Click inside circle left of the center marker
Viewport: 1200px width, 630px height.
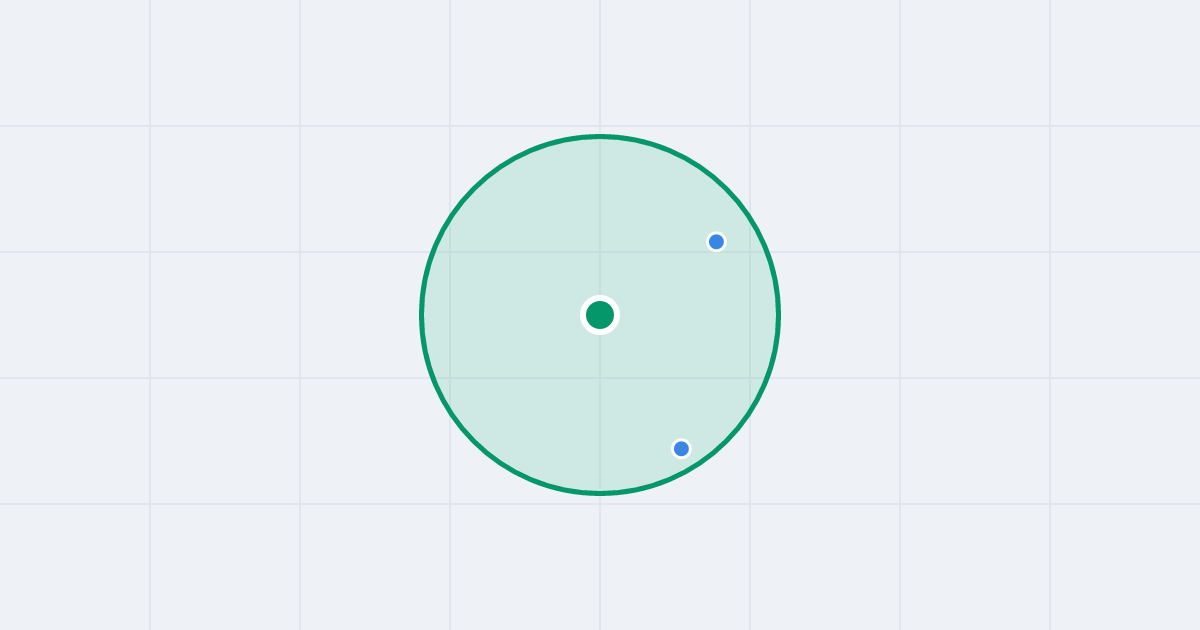coord(510,315)
